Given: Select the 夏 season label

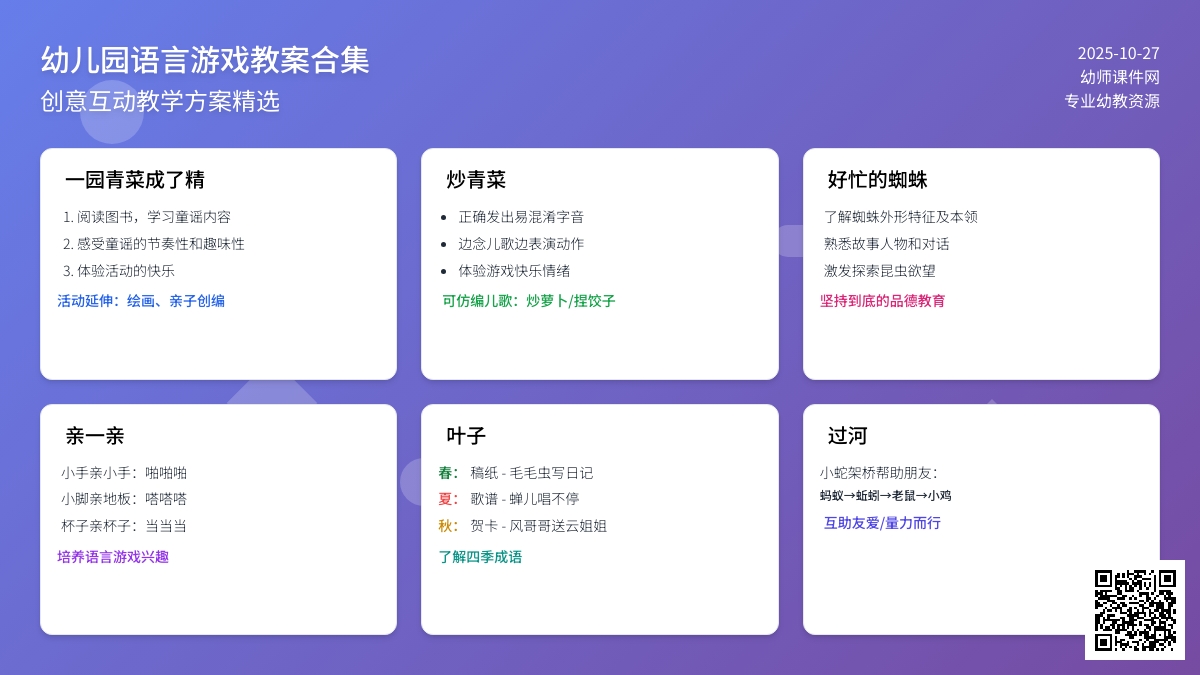Looking at the screenshot, I should 447,498.
